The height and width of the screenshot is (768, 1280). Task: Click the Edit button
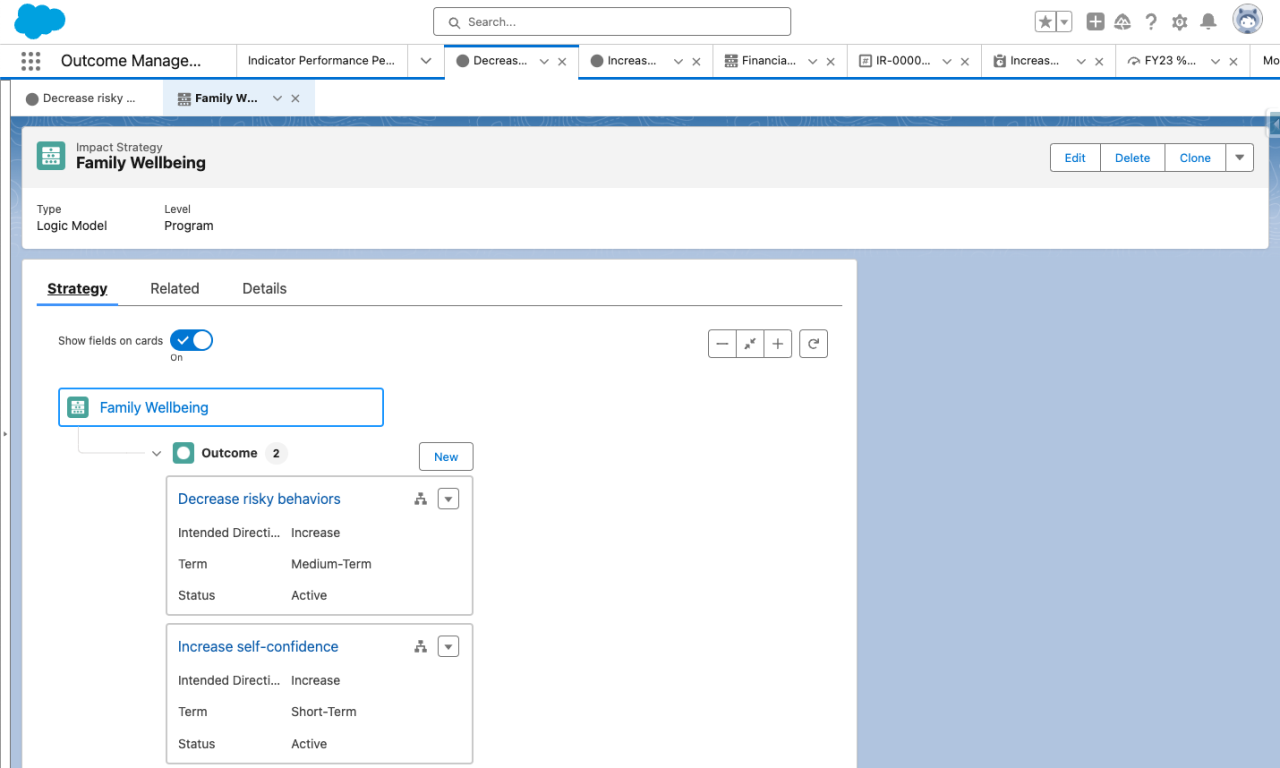coord(1075,158)
